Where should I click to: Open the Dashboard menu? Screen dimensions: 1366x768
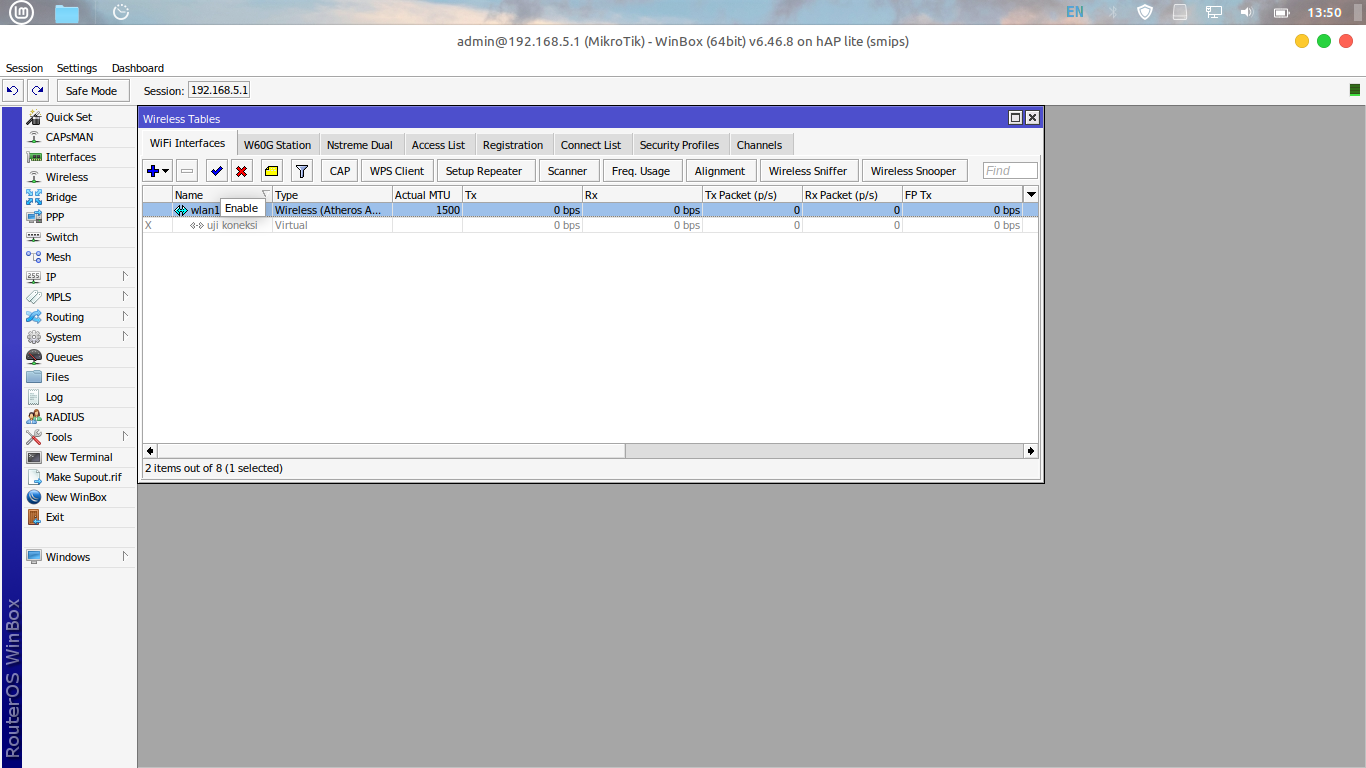pyautogui.click(x=138, y=68)
